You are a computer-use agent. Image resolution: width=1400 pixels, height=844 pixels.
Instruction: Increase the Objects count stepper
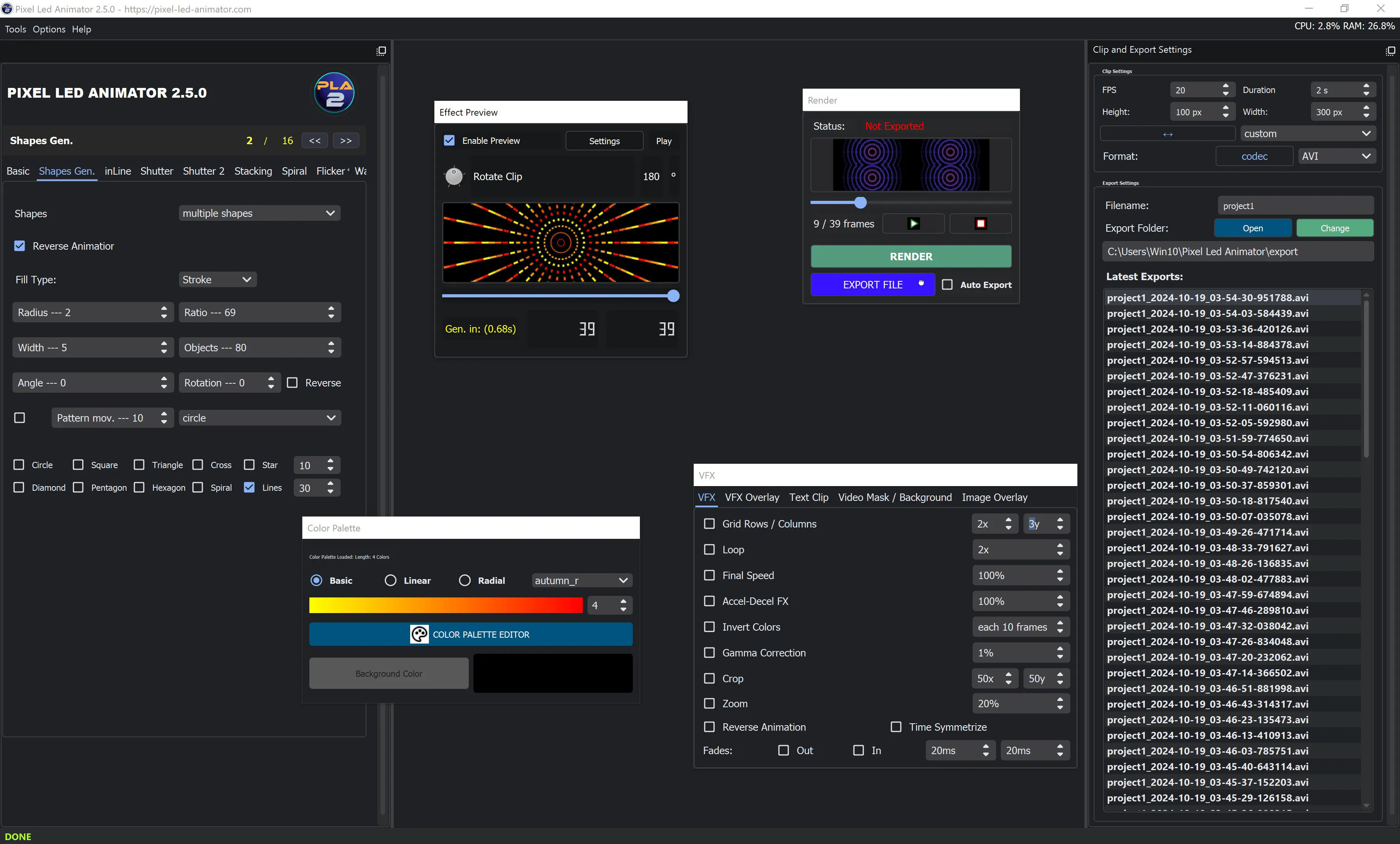(331, 343)
